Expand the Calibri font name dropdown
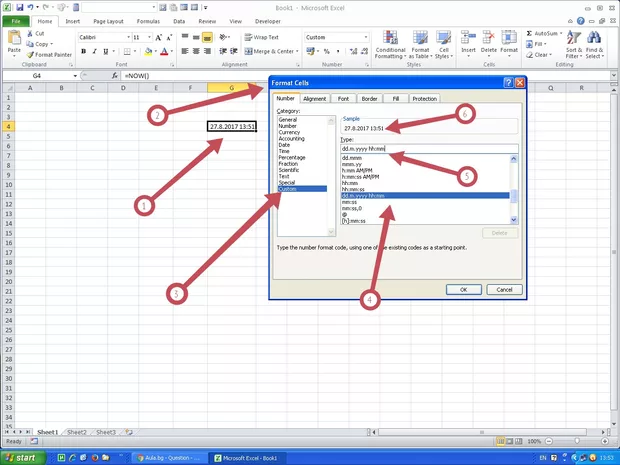620x465 pixels. pyautogui.click(x=124, y=37)
